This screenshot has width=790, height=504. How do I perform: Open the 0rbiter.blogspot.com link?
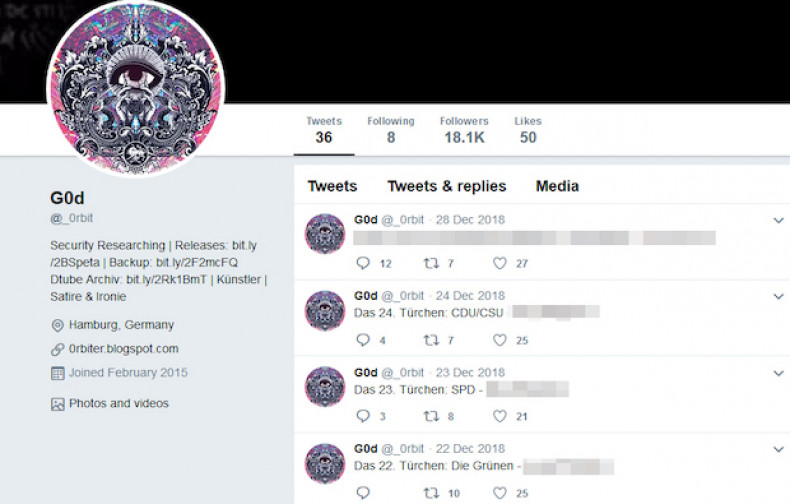(123, 349)
